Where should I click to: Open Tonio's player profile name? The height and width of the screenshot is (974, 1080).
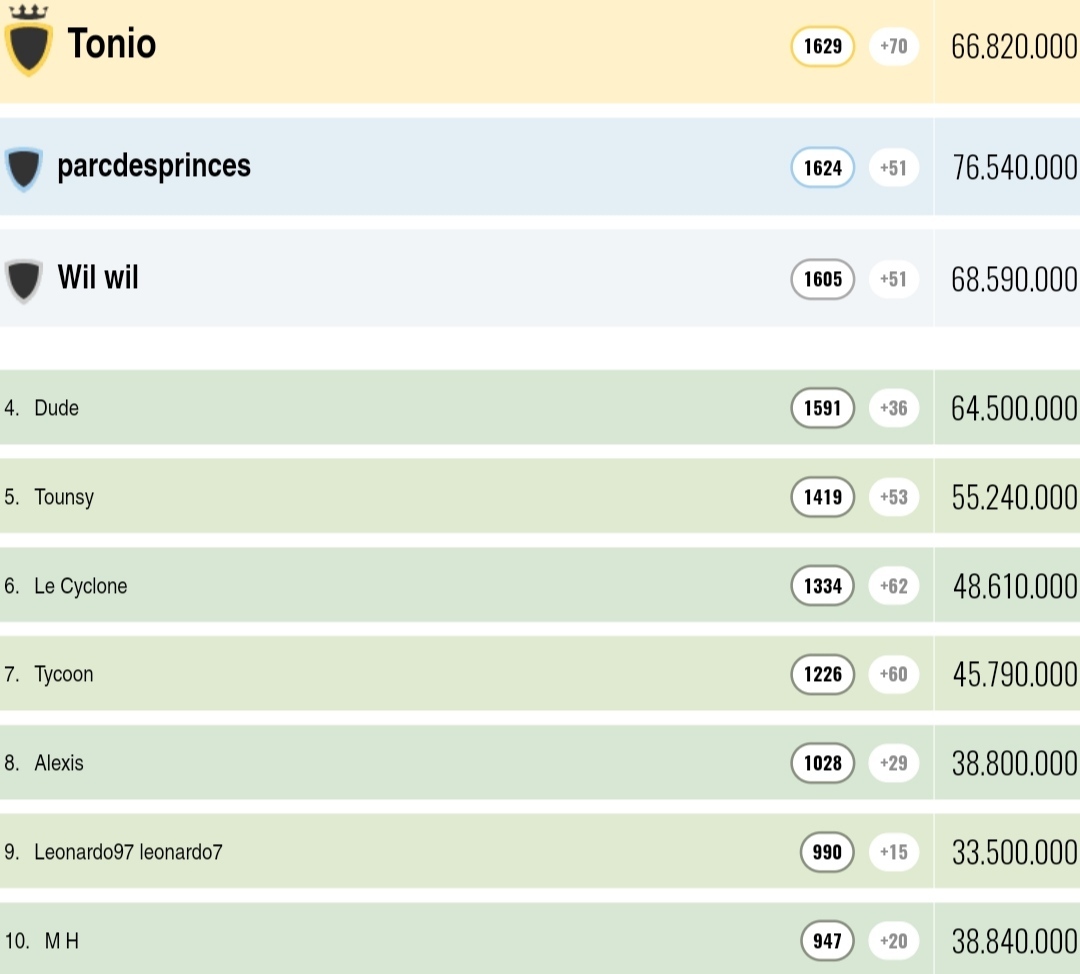(x=112, y=44)
